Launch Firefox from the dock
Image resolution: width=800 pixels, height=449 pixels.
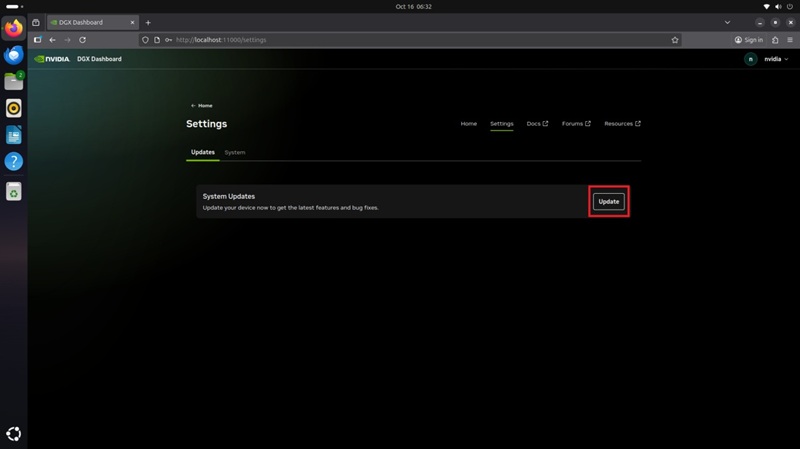click(14, 28)
